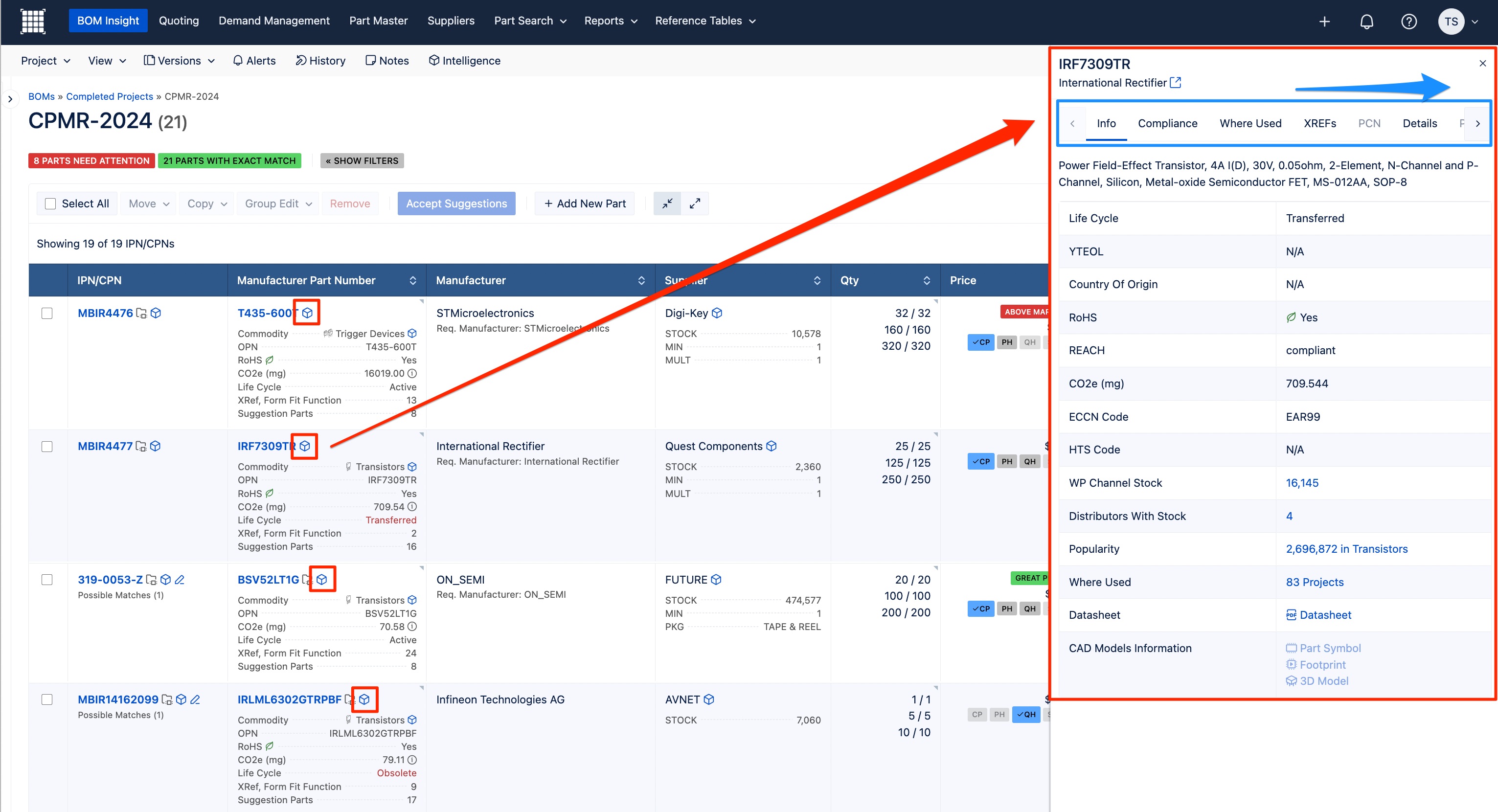
Task: Open the Group Edit dropdown
Action: 278,203
